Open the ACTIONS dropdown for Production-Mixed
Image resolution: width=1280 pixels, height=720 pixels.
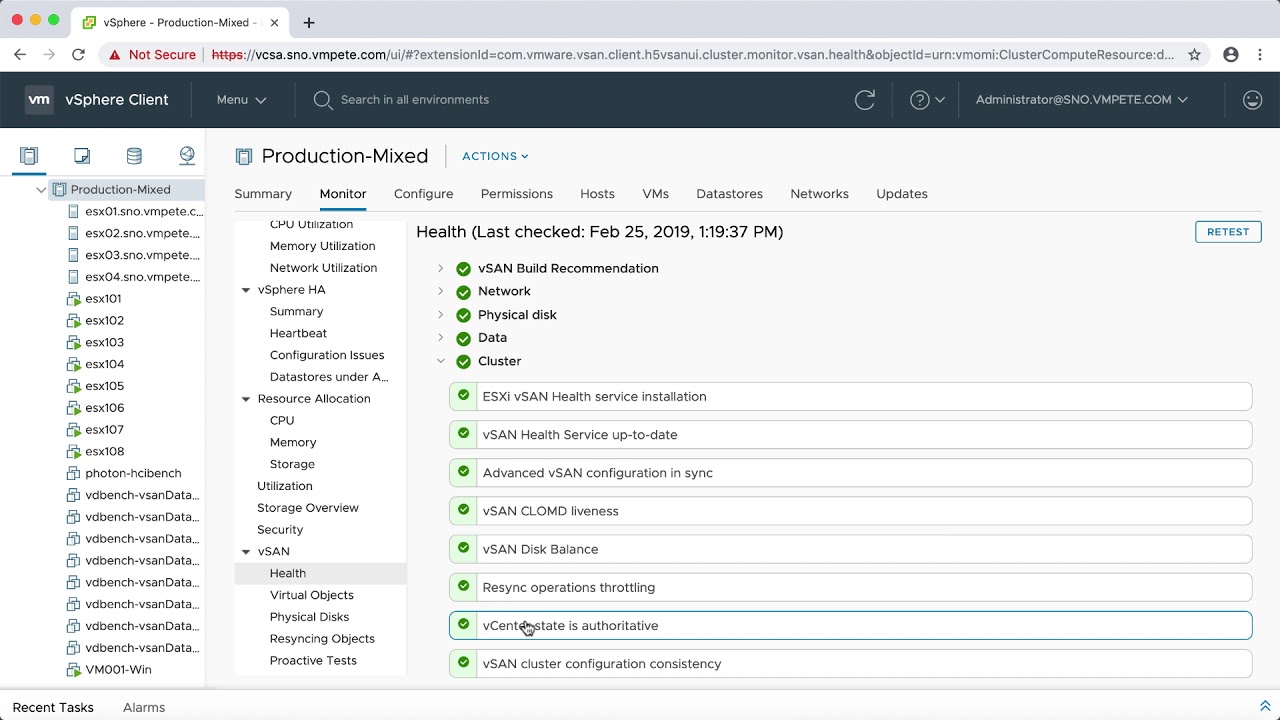[x=495, y=156]
